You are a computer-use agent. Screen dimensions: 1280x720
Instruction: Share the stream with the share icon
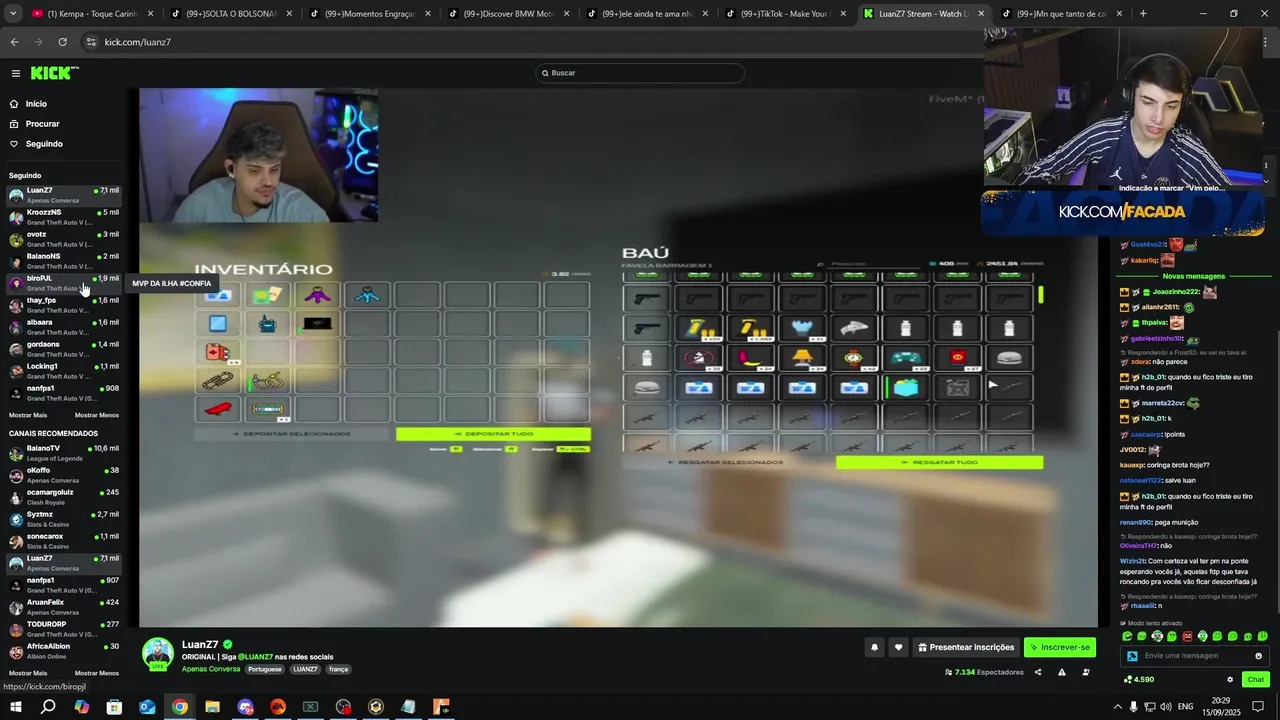click(x=1038, y=672)
